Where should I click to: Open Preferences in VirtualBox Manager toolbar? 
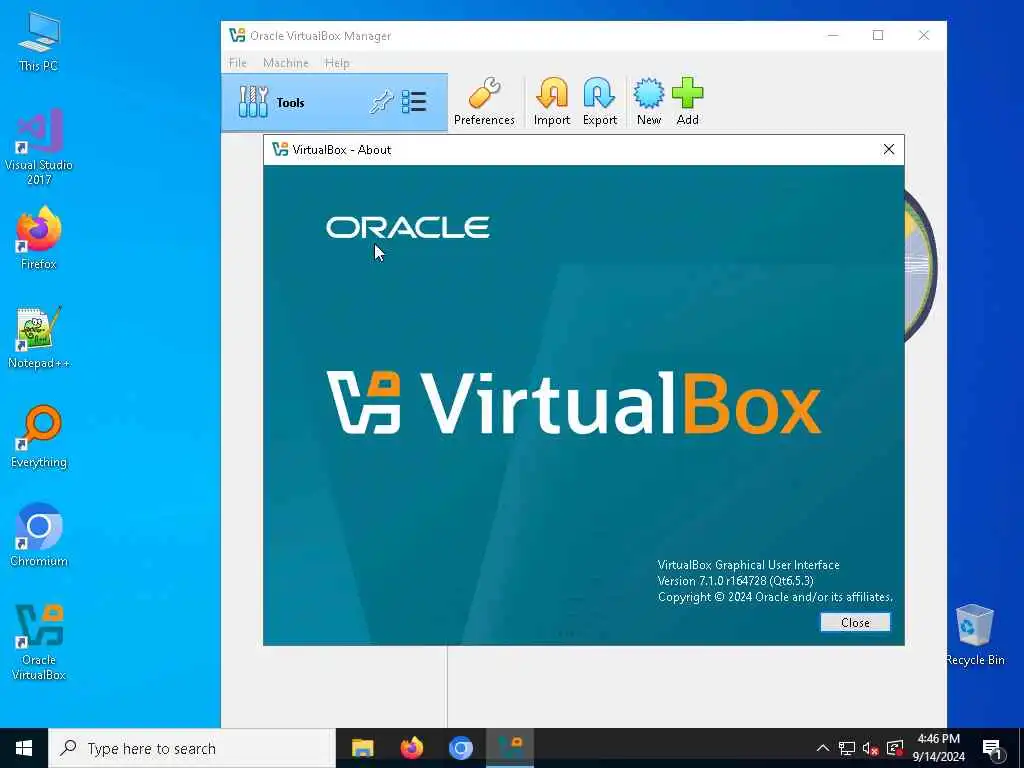click(484, 102)
